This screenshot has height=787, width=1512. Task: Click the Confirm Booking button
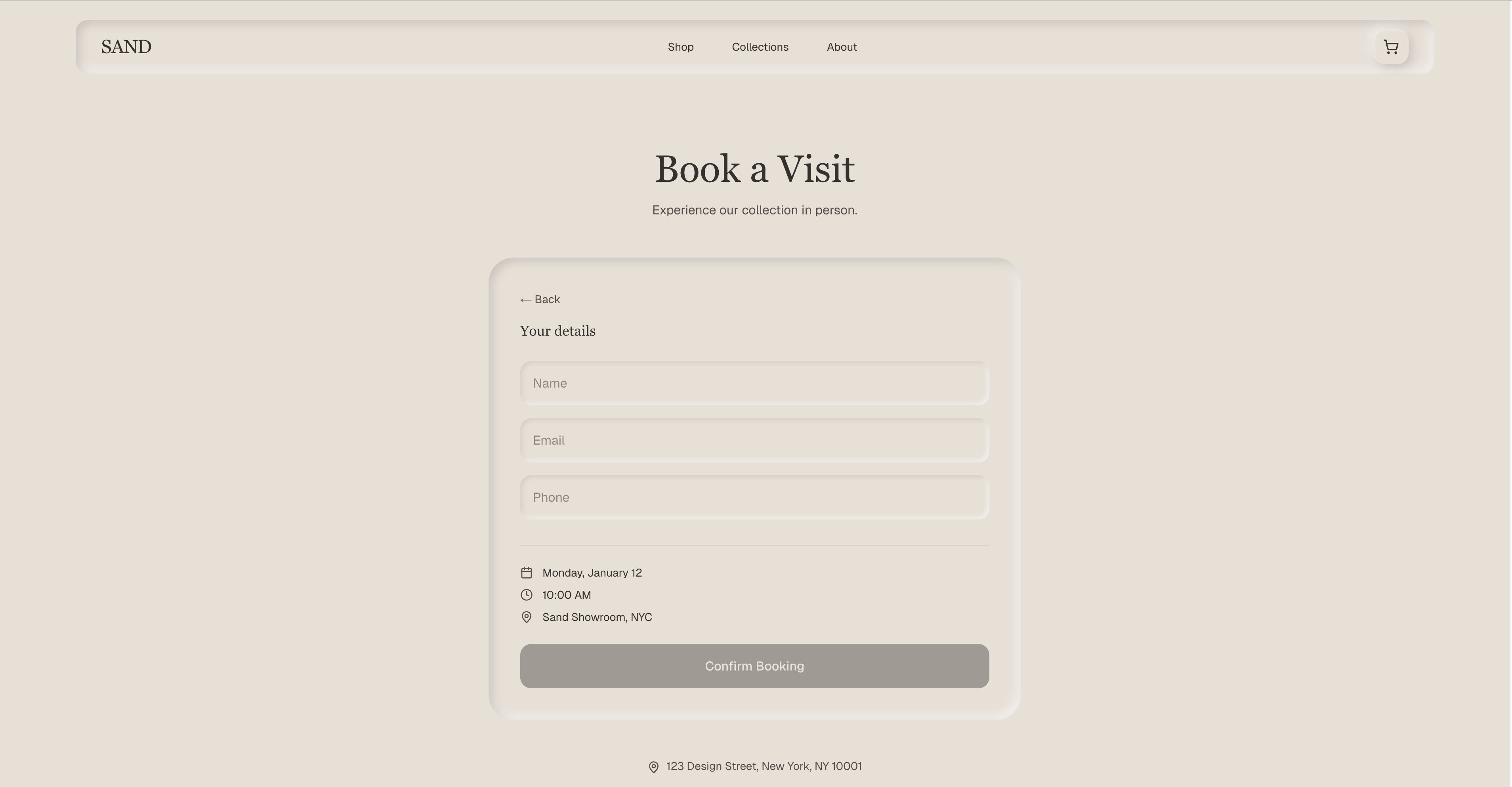[x=754, y=666]
